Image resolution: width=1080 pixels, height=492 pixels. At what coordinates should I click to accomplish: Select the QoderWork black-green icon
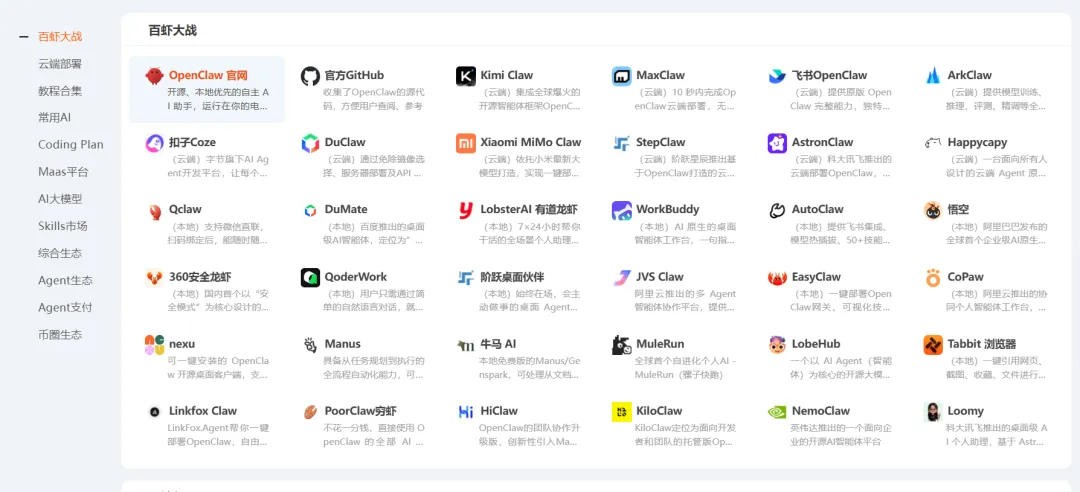point(311,278)
